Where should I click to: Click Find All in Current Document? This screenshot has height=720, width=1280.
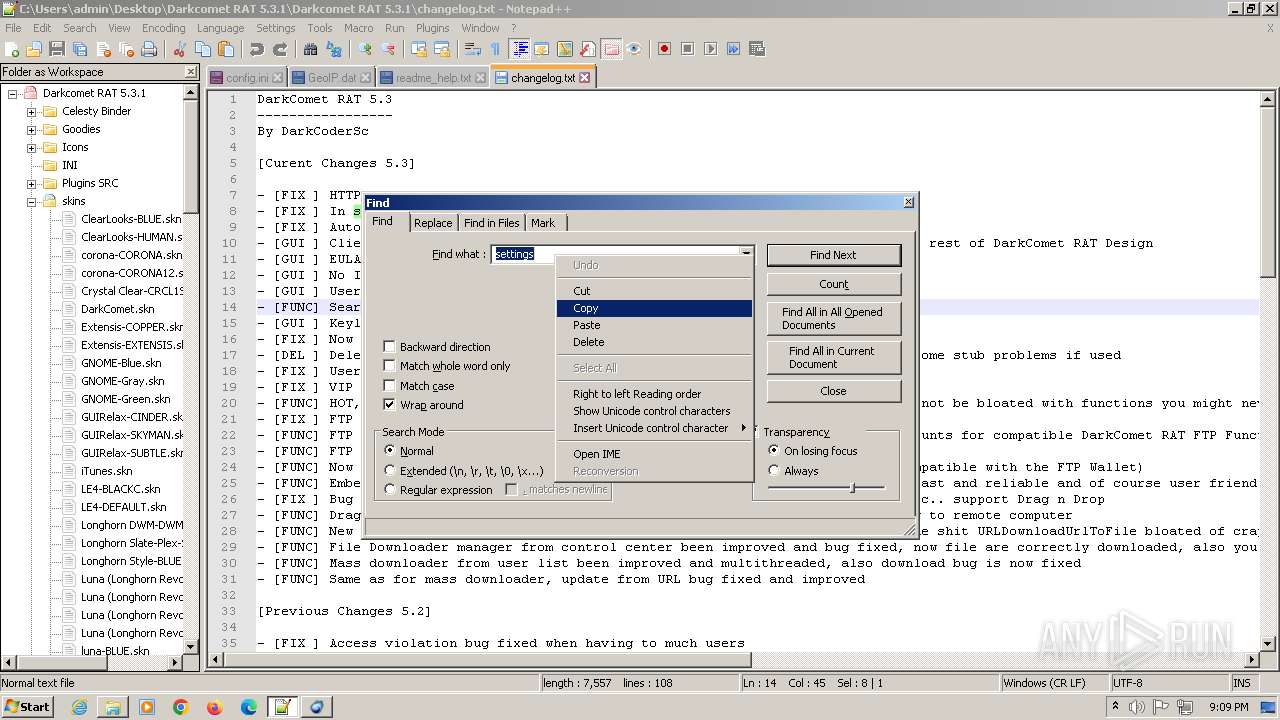click(833, 357)
